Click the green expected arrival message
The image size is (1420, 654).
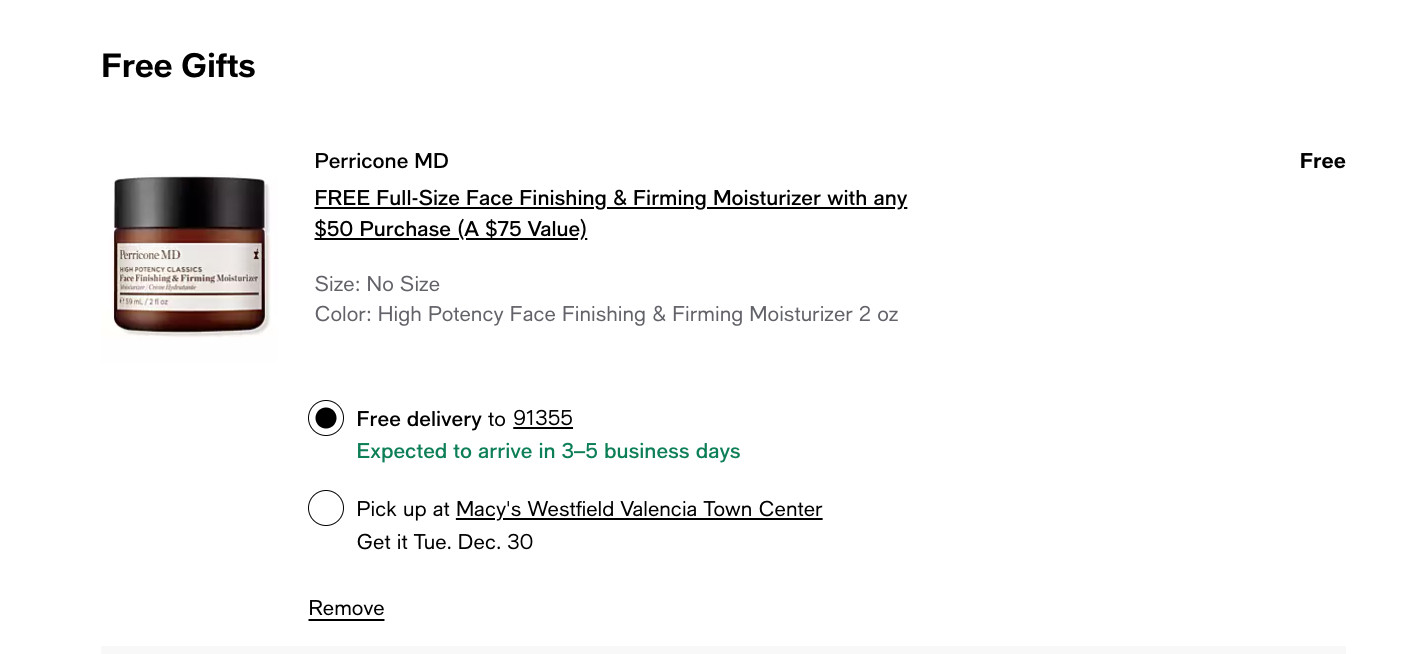click(x=548, y=451)
